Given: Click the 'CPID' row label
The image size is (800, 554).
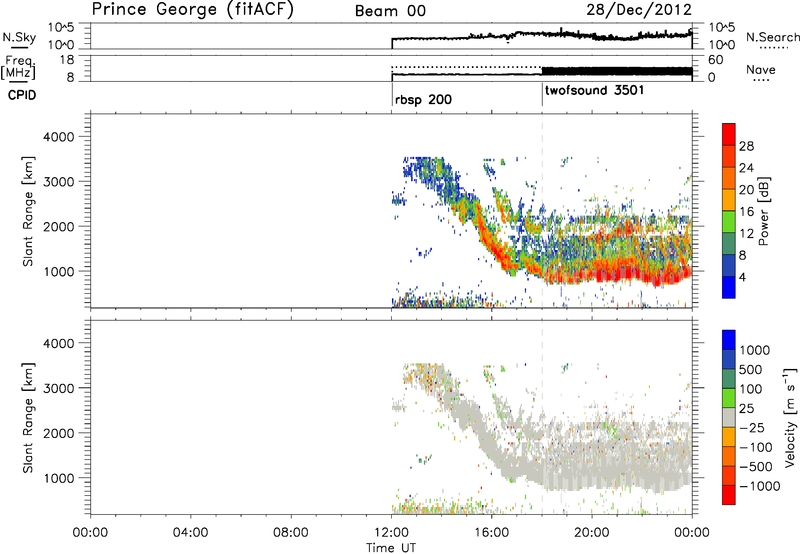Looking at the screenshot, I should pyautogui.click(x=22, y=95).
